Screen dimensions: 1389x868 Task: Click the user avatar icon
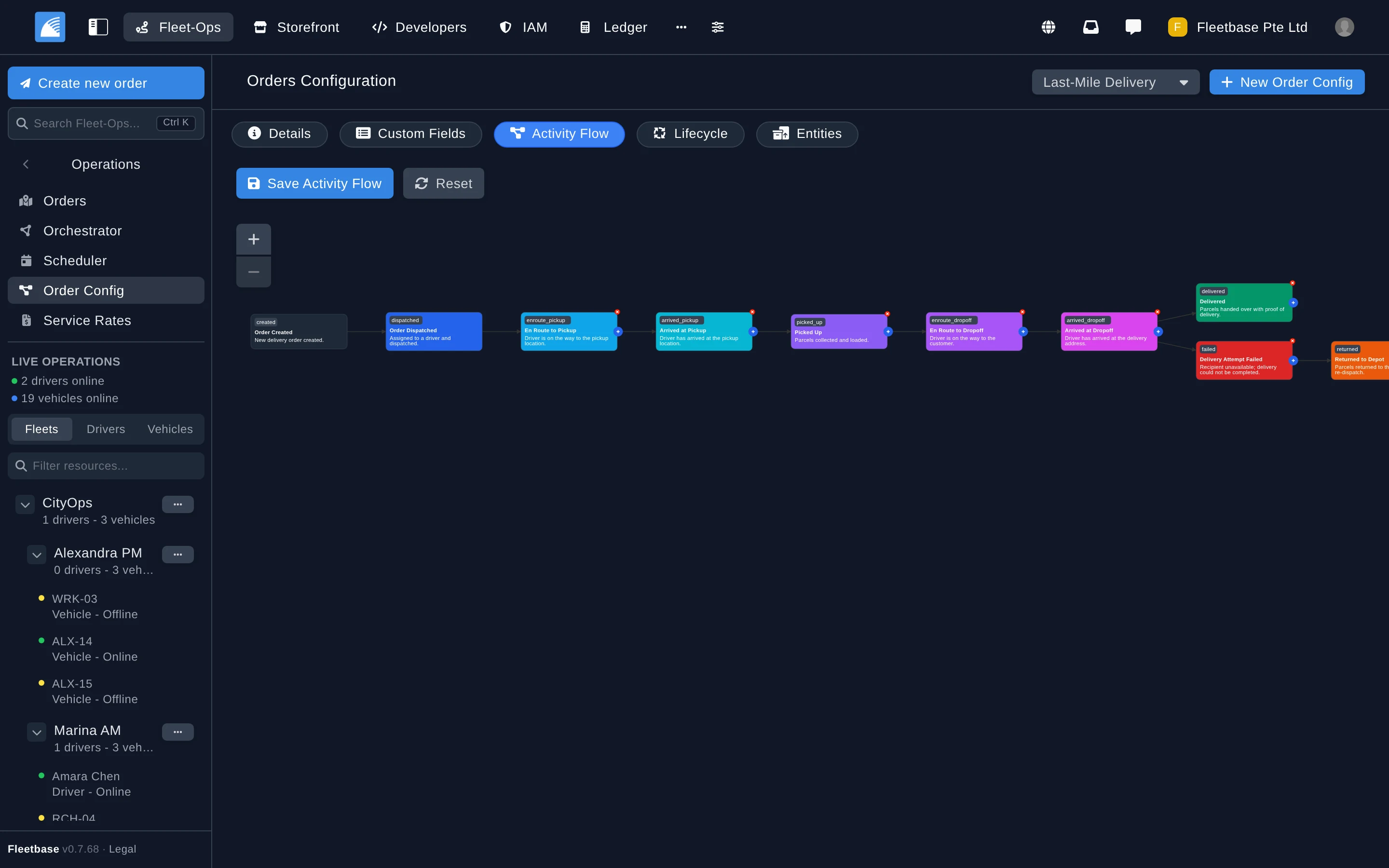click(1344, 27)
